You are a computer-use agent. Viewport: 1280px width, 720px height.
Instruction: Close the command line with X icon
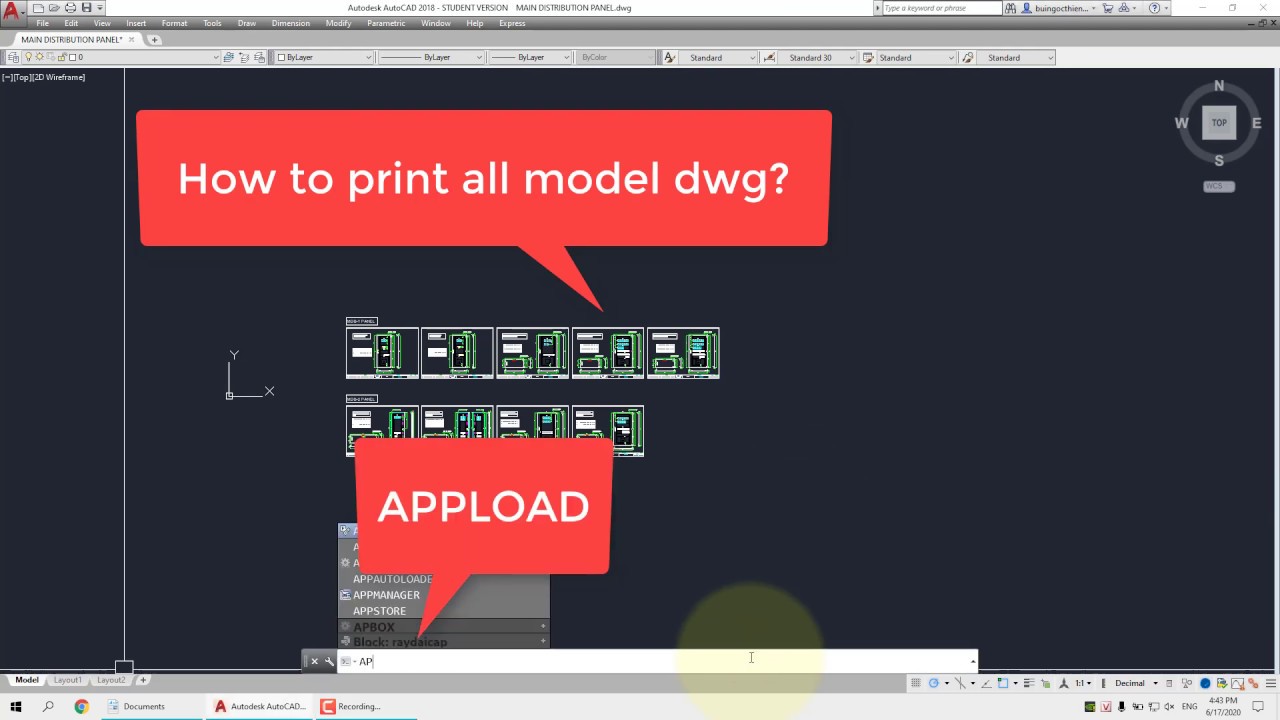click(x=314, y=661)
